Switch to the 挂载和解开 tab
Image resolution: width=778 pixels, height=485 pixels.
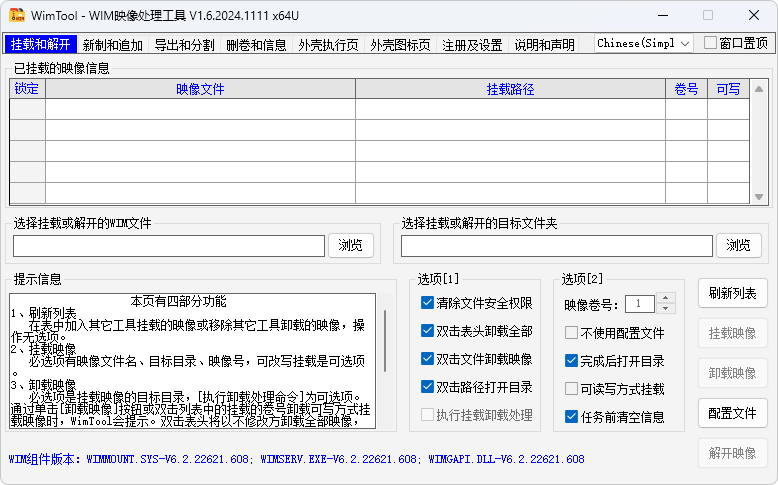pos(41,44)
